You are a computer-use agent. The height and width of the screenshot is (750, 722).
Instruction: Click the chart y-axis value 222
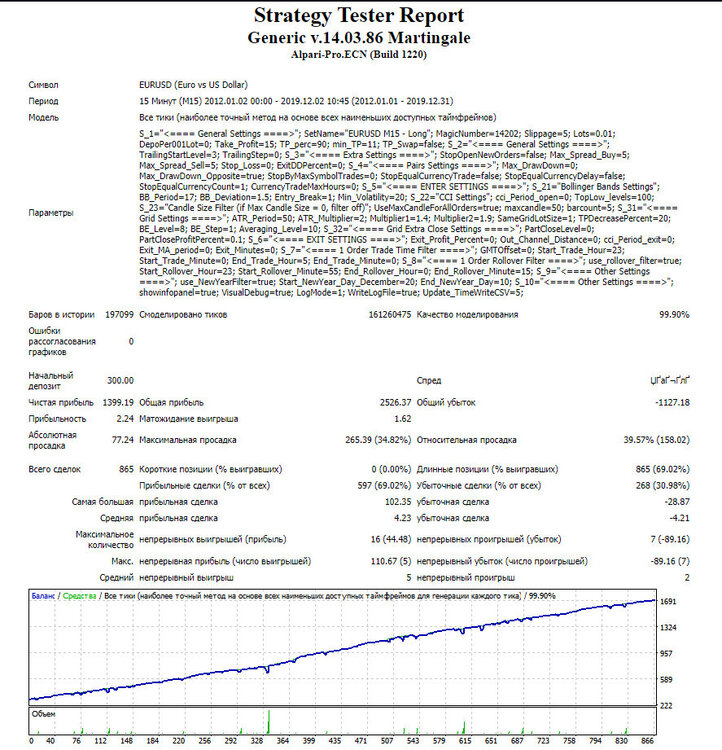click(x=666, y=706)
